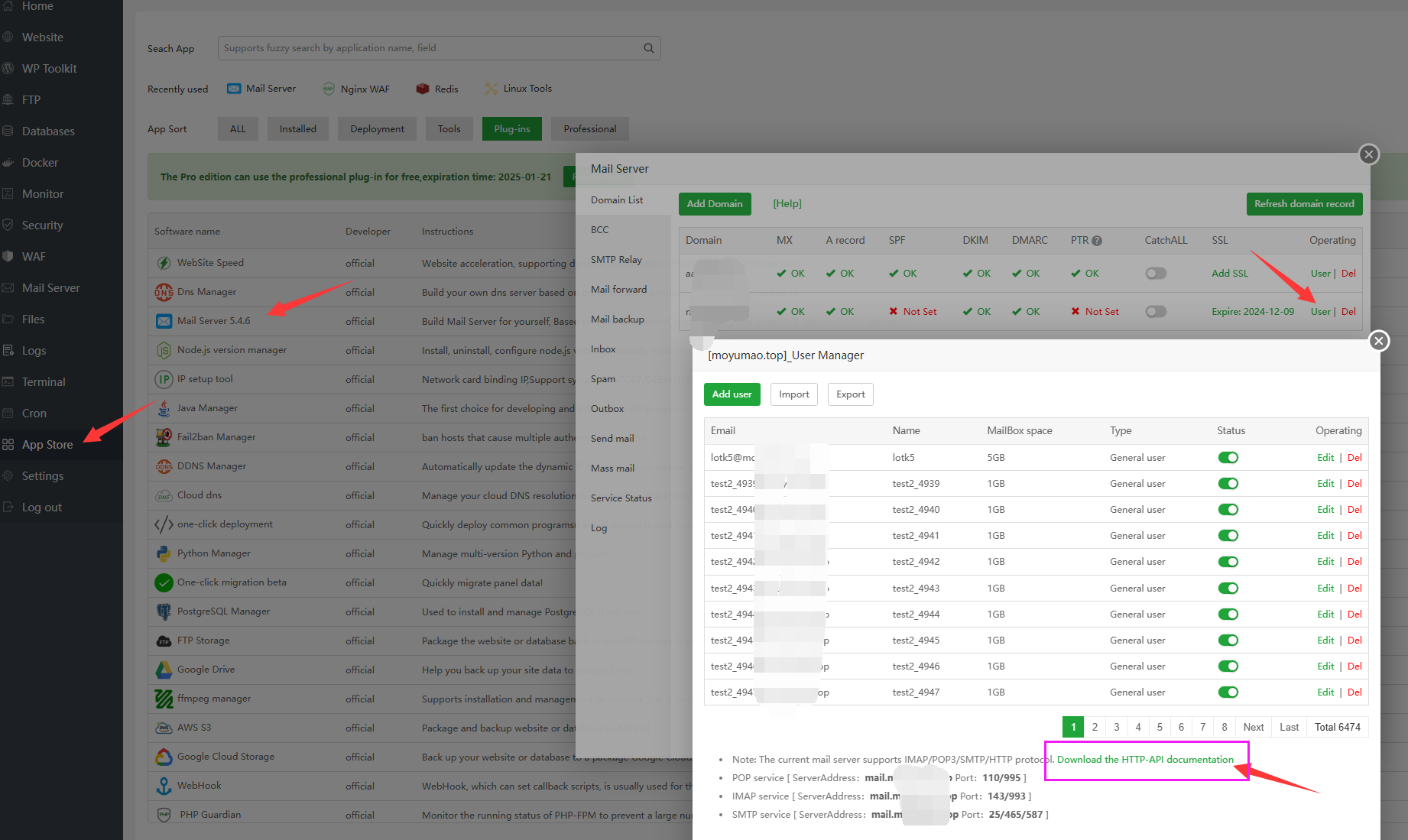Viewport: 1408px width, 840px height.
Task: Toggle CatchALL for the first domain
Action: point(1156,274)
